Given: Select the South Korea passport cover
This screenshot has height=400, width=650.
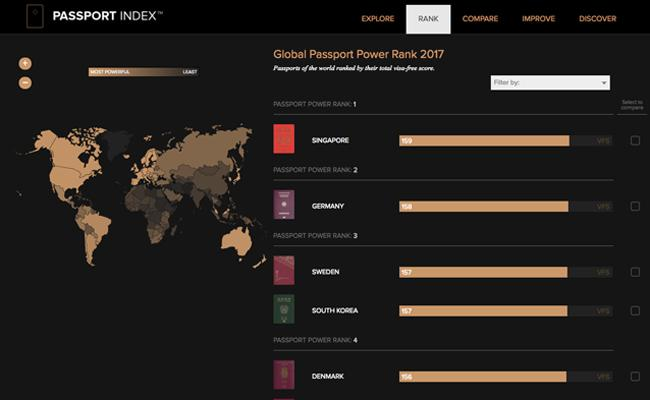Looking at the screenshot, I should tap(285, 310).
